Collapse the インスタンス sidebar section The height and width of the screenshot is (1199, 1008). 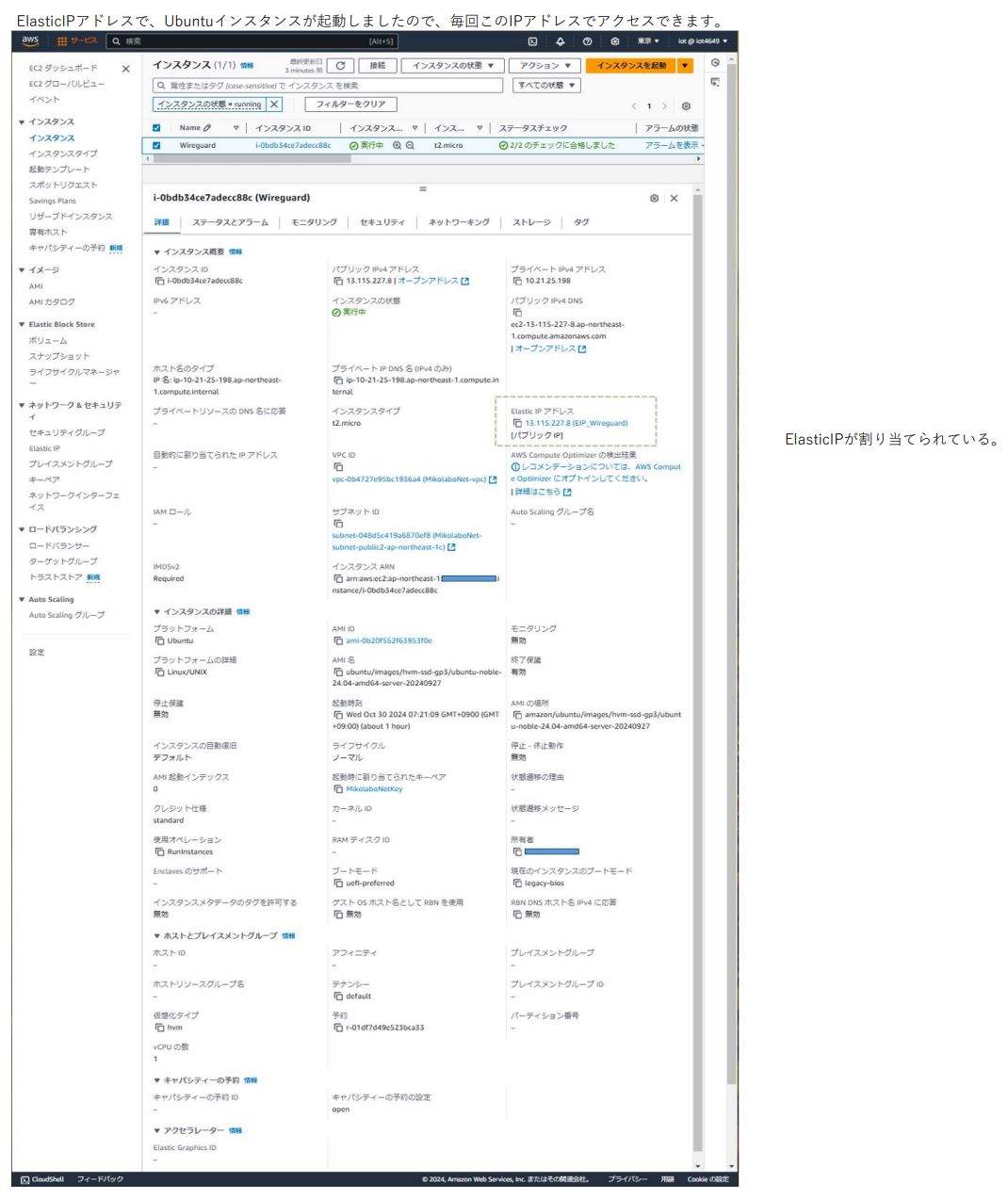(x=22, y=122)
